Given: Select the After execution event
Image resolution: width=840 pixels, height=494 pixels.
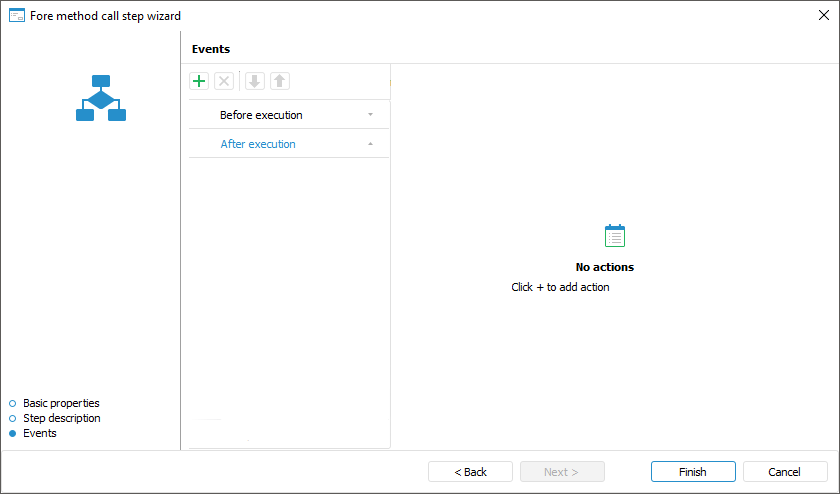Looking at the screenshot, I should [x=258, y=144].
